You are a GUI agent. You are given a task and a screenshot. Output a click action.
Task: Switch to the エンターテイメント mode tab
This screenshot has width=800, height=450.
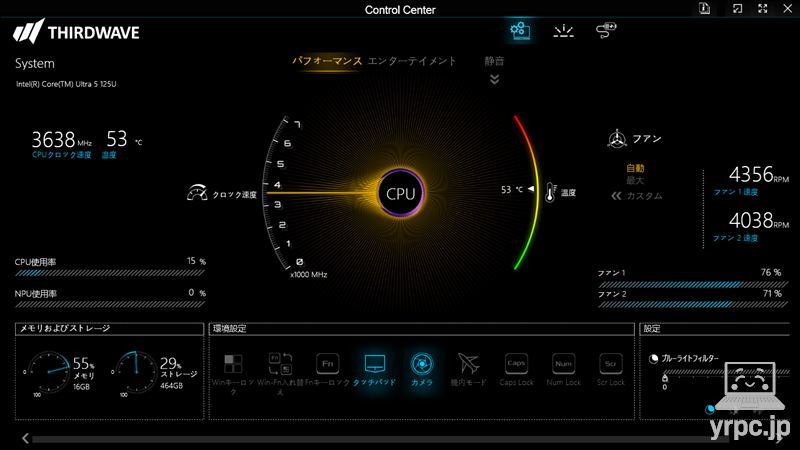[x=412, y=61]
